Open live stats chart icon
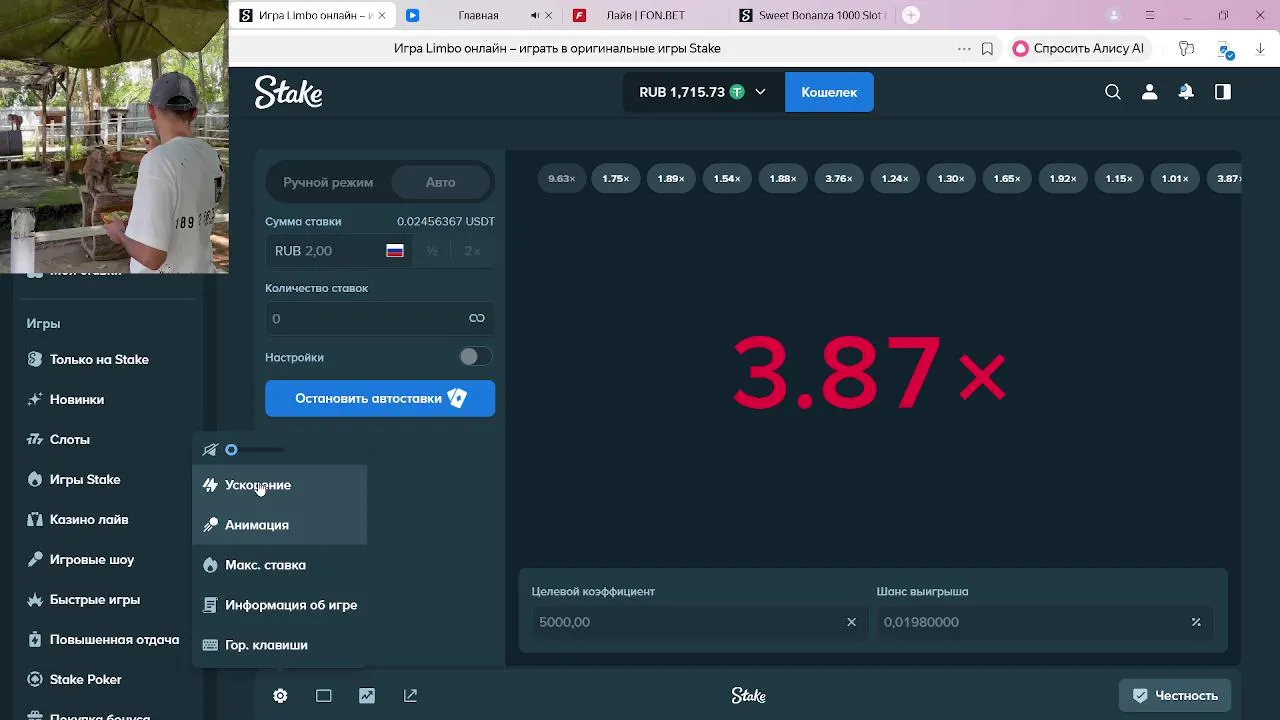The height and width of the screenshot is (720, 1280). [367, 696]
